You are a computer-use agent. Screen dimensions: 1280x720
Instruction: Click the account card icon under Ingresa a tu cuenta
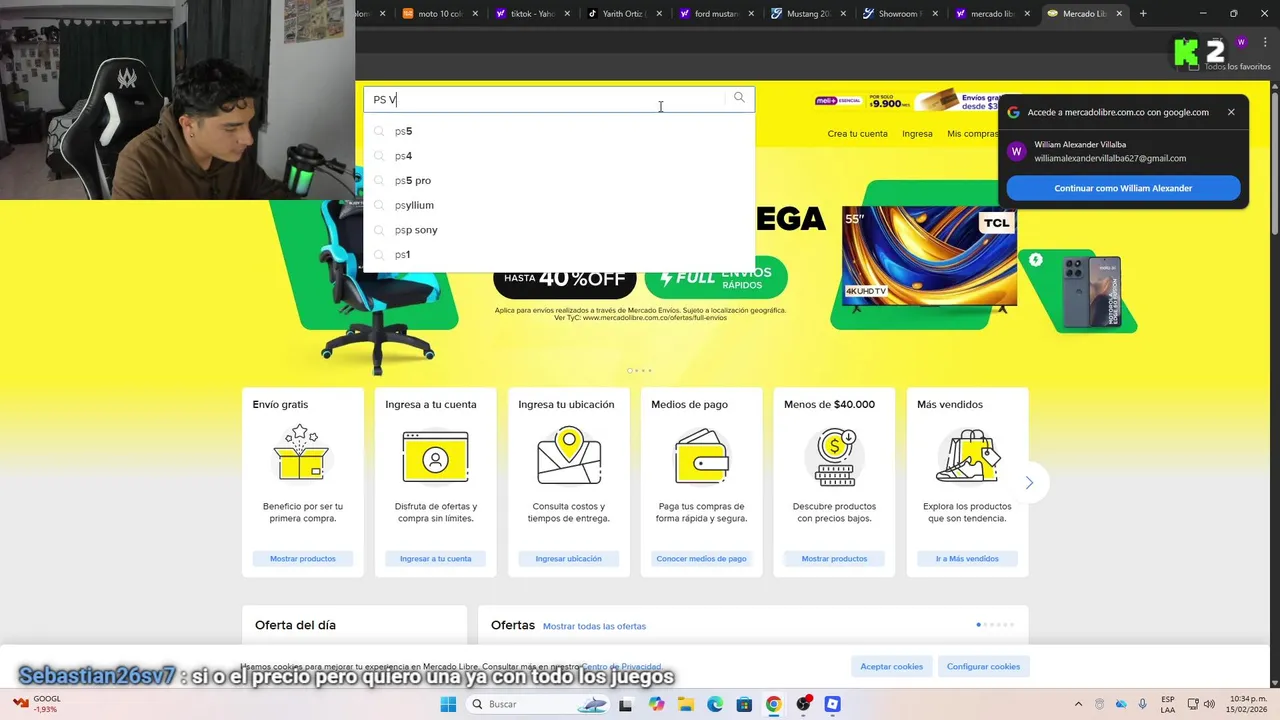[x=435, y=456]
